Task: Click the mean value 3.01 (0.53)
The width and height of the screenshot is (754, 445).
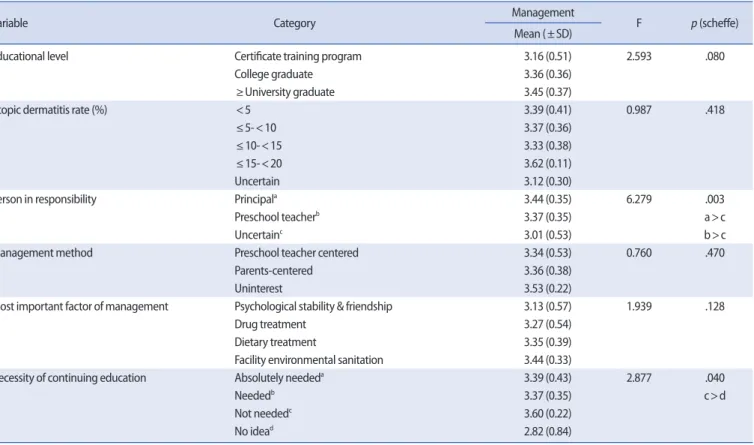Action: tap(547, 235)
